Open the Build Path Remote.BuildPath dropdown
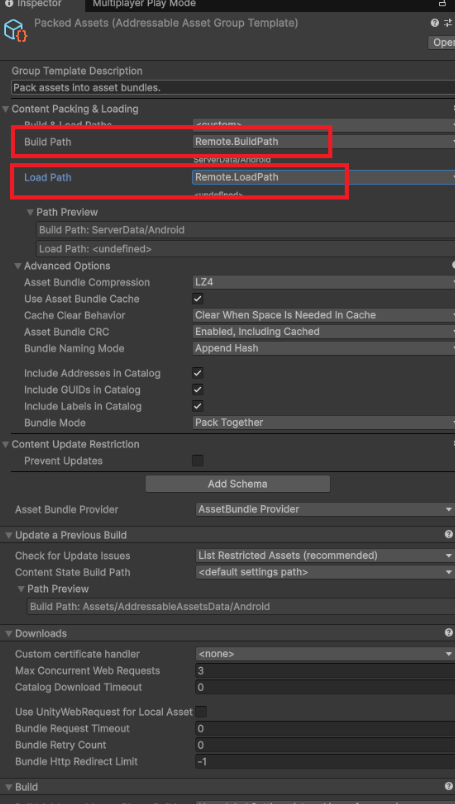This screenshot has height=804, width=455. click(324, 141)
